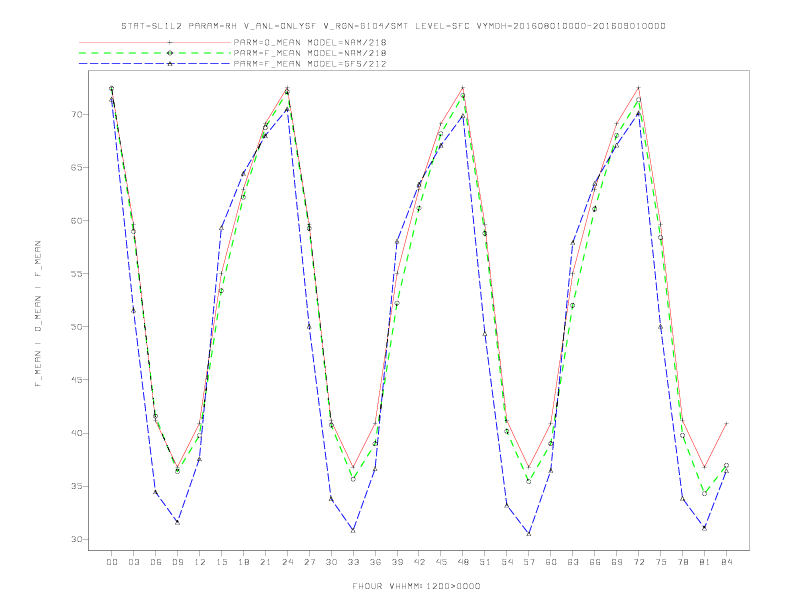This screenshot has width=792, height=612.
Task: Click x-axis forecast hour label 24
Action: tap(287, 562)
